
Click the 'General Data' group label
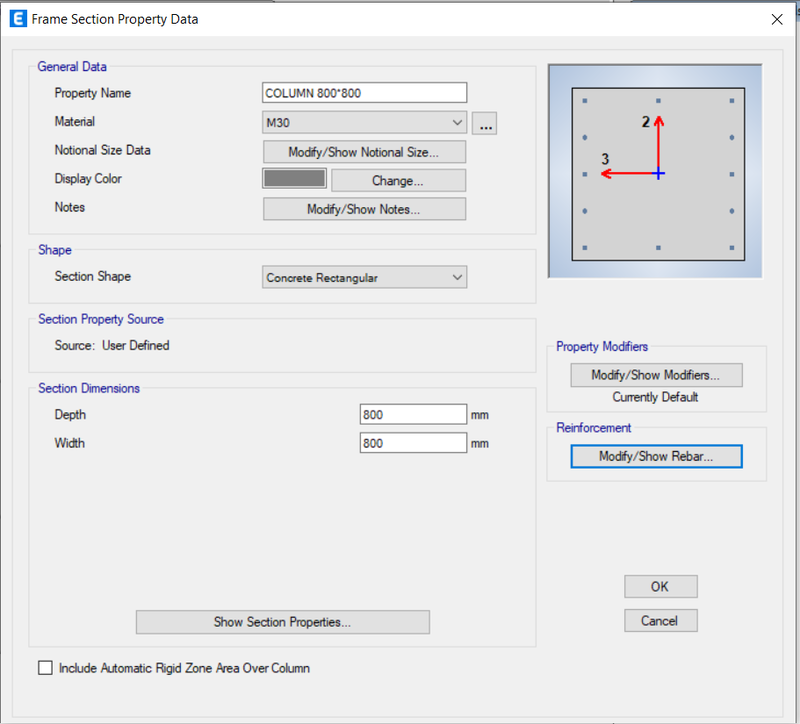[72, 66]
